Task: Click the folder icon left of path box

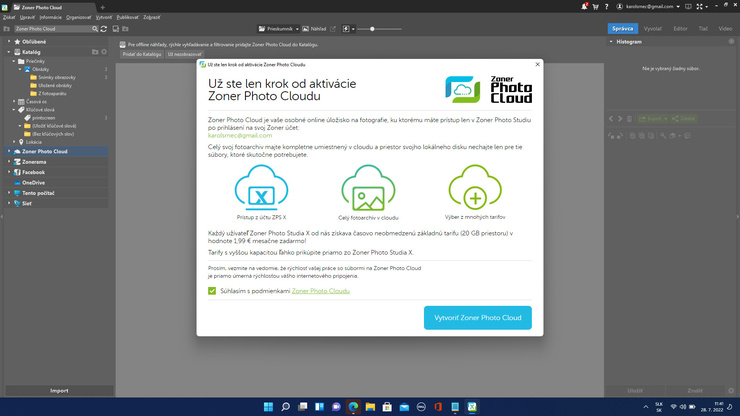Action: (7, 29)
